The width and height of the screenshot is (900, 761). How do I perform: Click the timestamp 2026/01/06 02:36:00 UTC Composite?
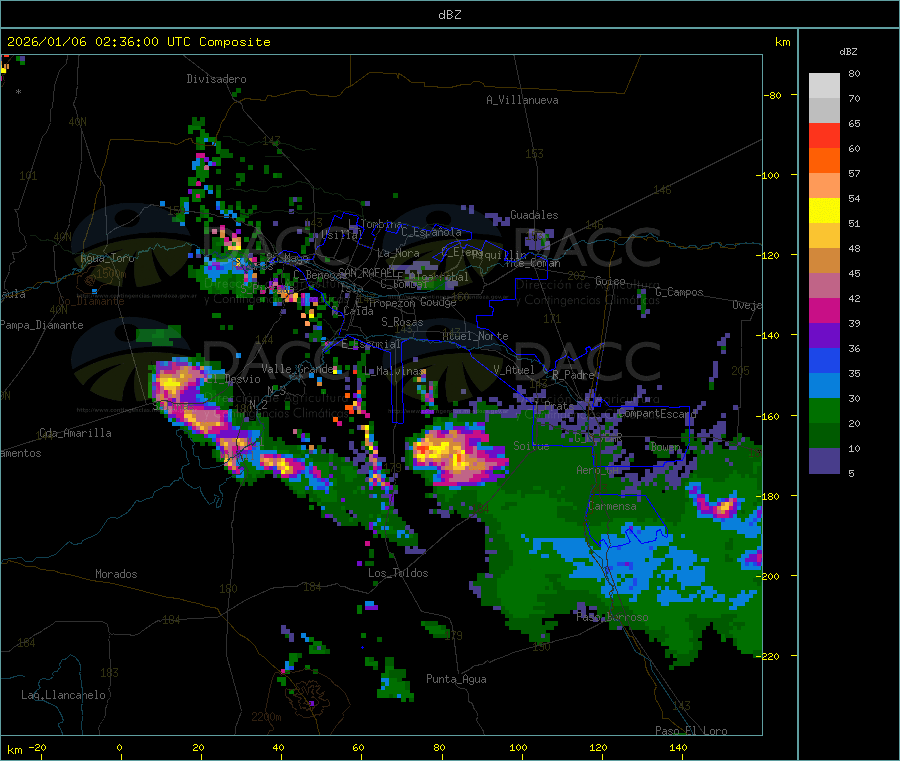pyautogui.click(x=138, y=42)
